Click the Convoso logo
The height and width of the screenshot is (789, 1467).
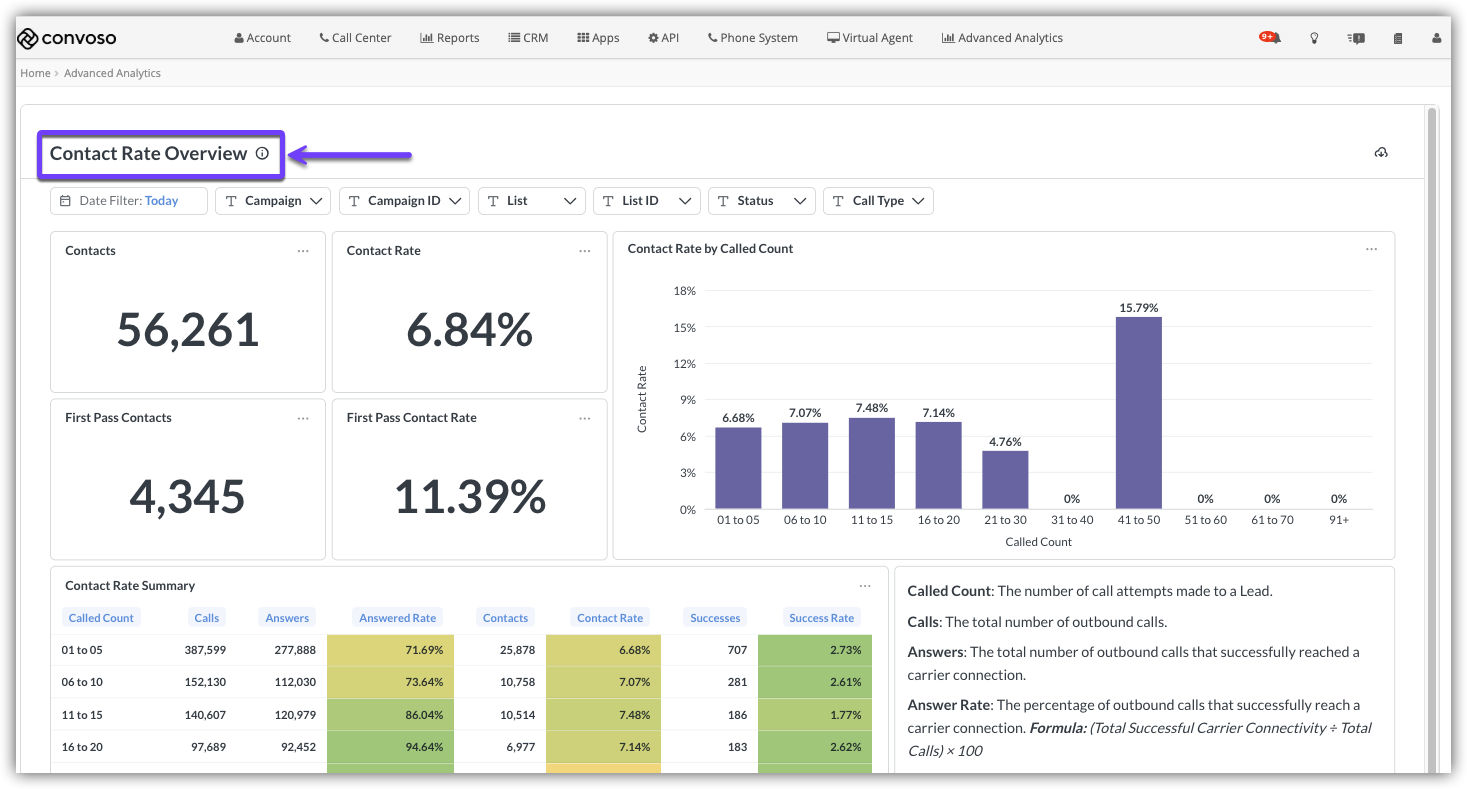[x=67, y=38]
